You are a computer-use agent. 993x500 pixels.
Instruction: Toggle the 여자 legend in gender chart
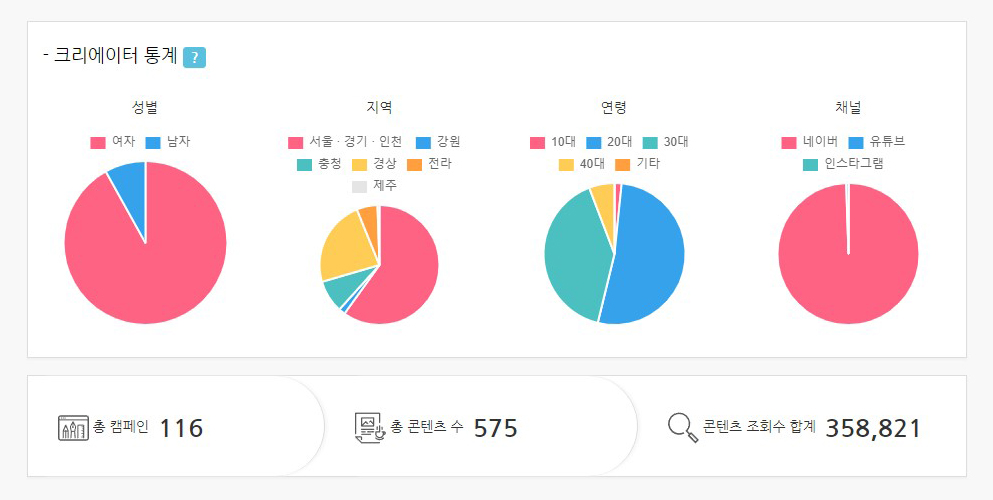click(112, 142)
